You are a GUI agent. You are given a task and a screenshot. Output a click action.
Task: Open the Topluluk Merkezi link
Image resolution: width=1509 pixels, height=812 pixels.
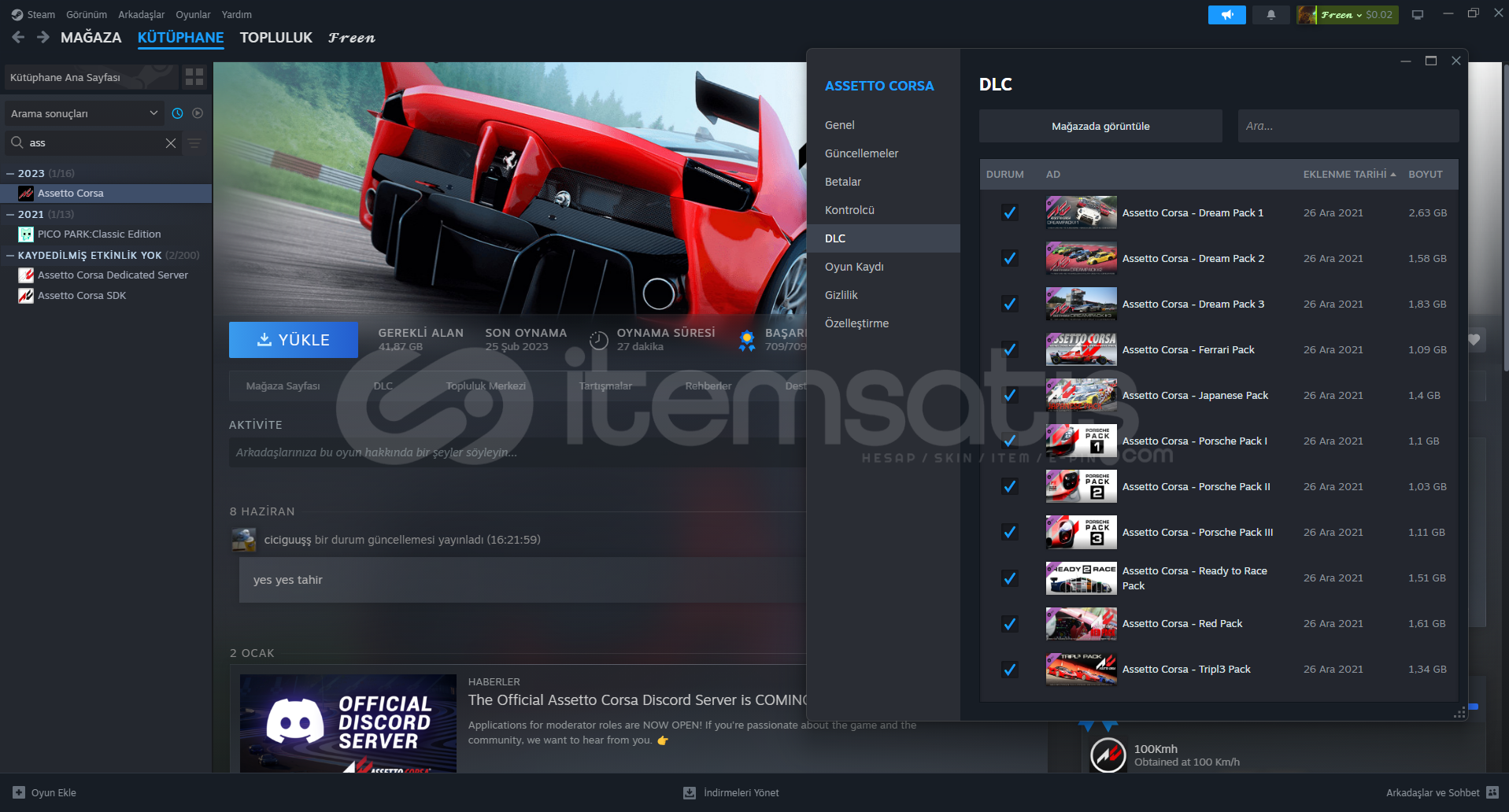coord(486,386)
